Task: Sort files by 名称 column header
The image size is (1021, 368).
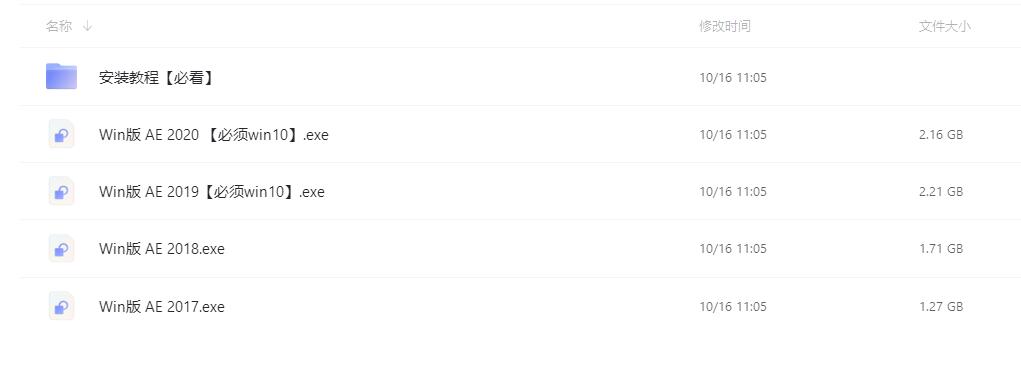Action: 59,26
